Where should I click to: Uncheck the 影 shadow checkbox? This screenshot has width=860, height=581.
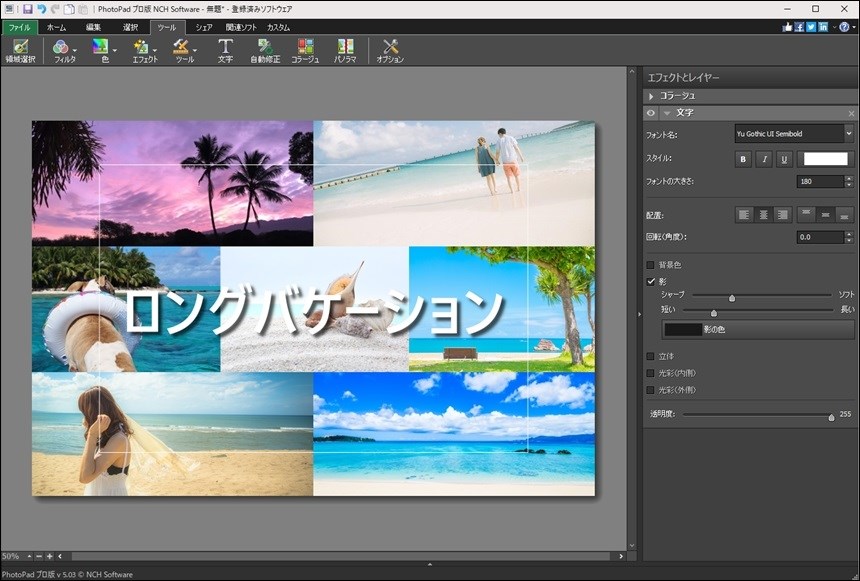tap(651, 282)
